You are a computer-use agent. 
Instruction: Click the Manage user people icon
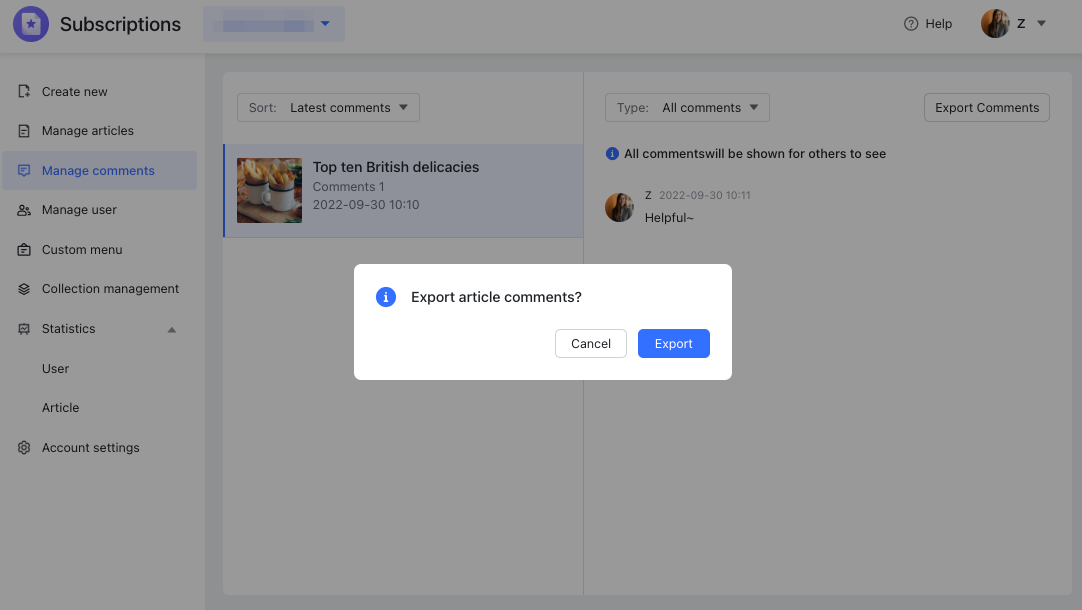click(24, 210)
